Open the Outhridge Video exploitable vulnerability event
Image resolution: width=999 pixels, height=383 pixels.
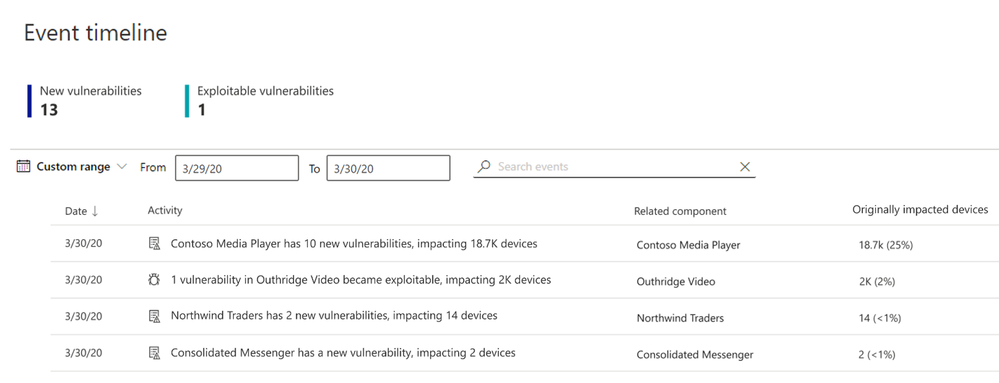(361, 280)
